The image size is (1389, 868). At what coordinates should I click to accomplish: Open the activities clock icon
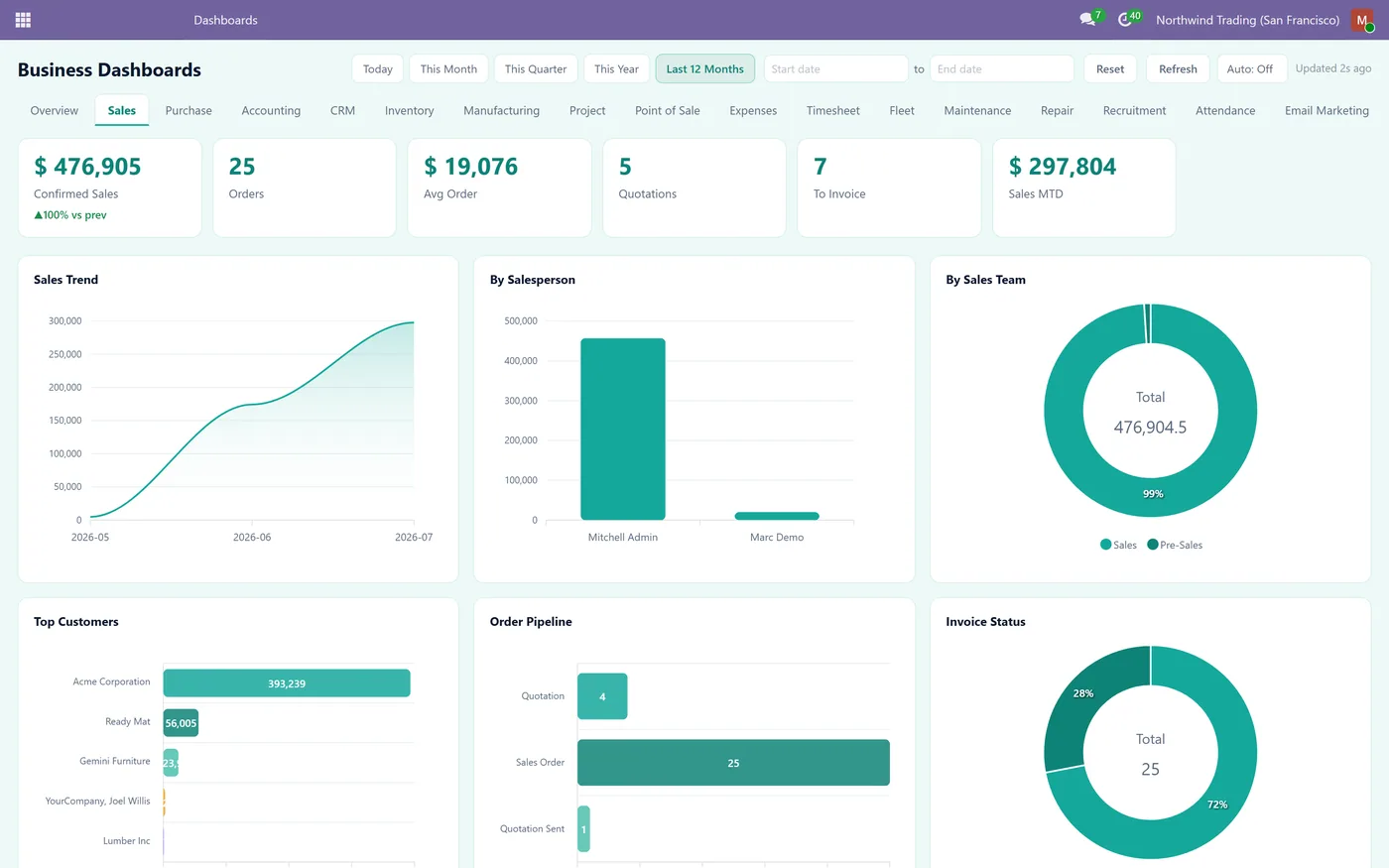pyautogui.click(x=1124, y=20)
